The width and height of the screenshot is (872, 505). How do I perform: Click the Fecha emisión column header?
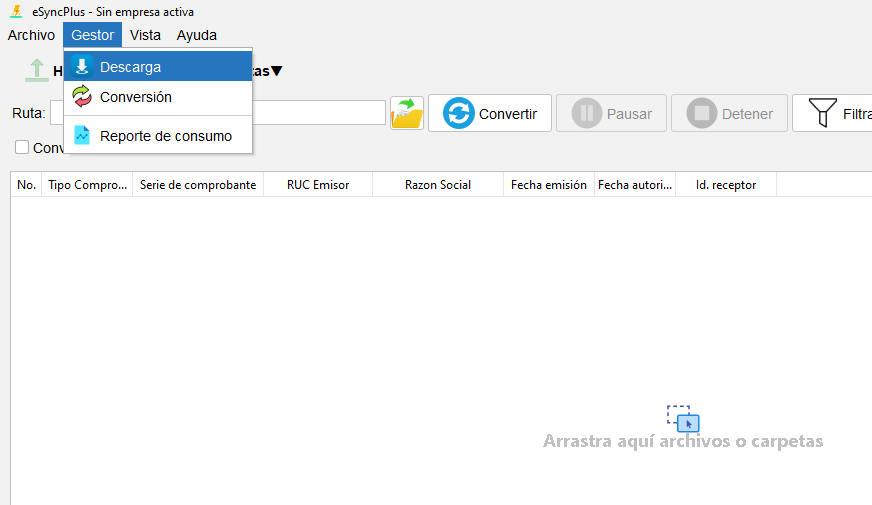tap(548, 185)
